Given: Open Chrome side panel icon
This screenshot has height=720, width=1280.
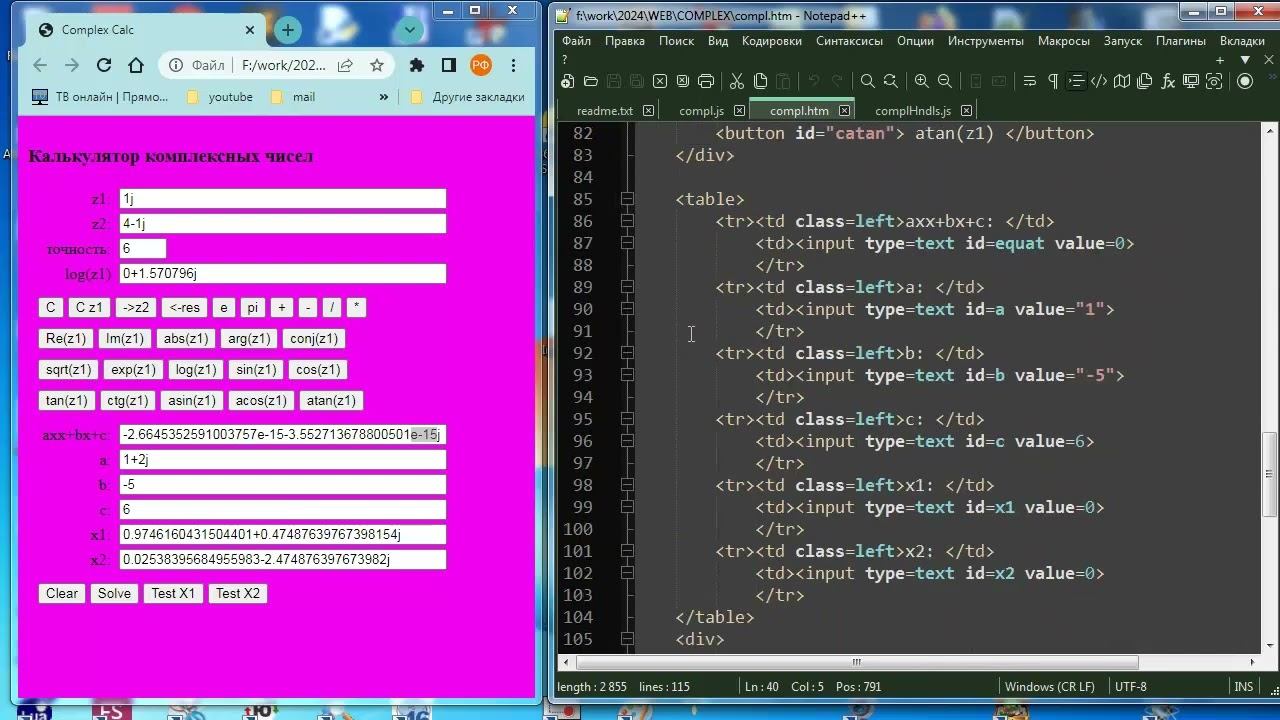Looking at the screenshot, I should click(449, 65).
